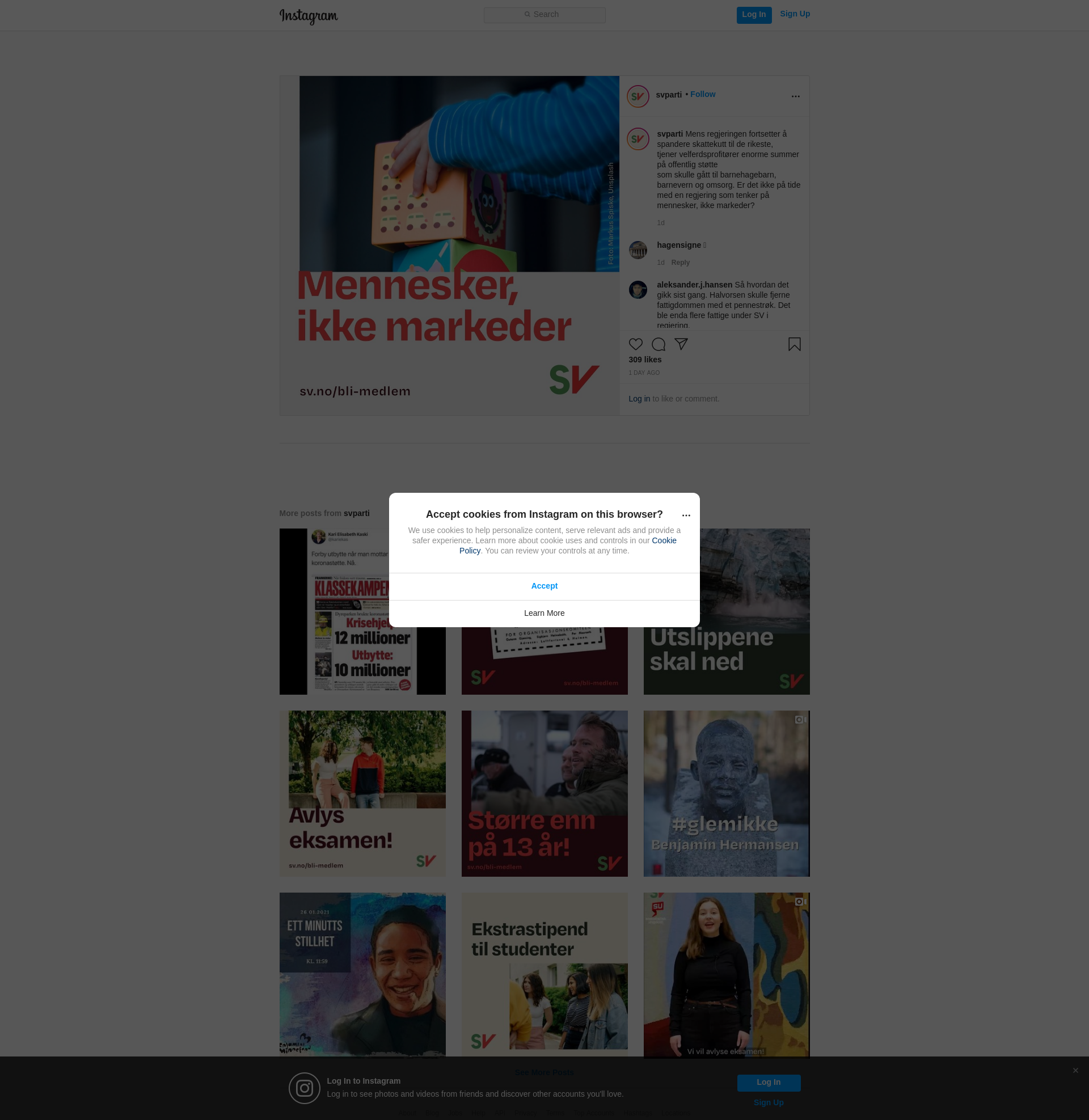Click Instagram camera icon in bottom banner
1089x1120 pixels.
click(304, 1088)
